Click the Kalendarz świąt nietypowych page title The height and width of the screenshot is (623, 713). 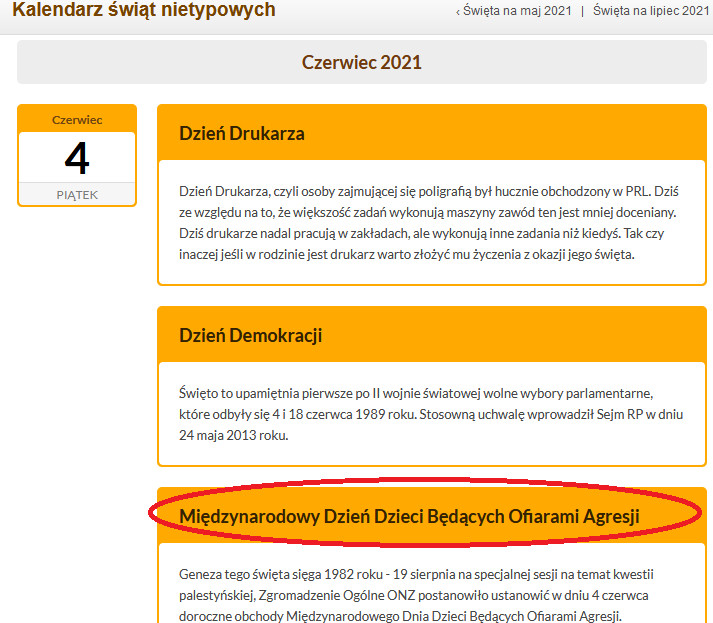(144, 11)
